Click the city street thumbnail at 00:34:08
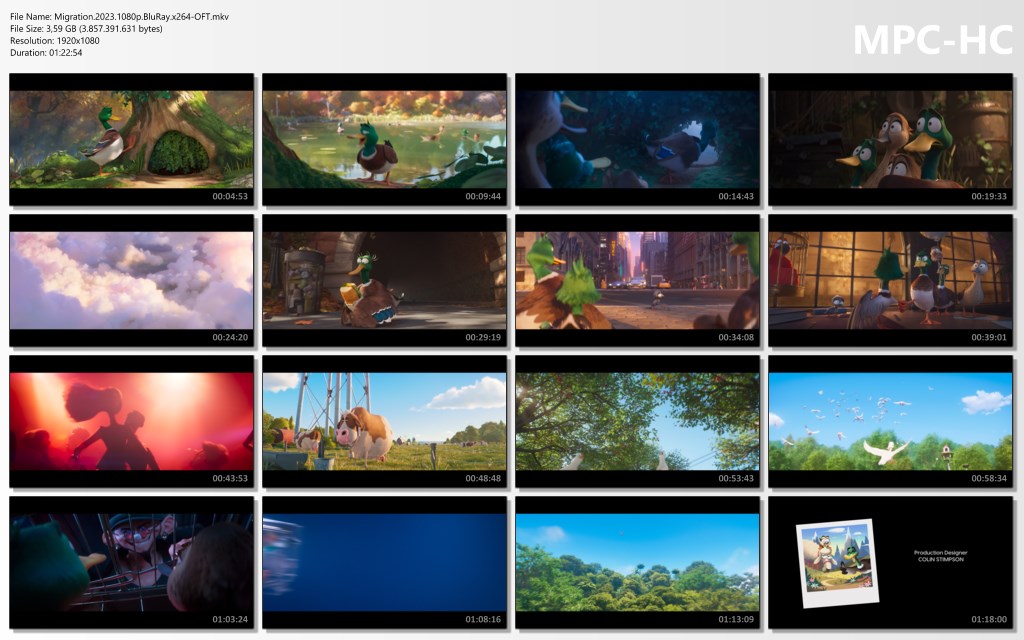The width and height of the screenshot is (1024, 640). point(638,280)
